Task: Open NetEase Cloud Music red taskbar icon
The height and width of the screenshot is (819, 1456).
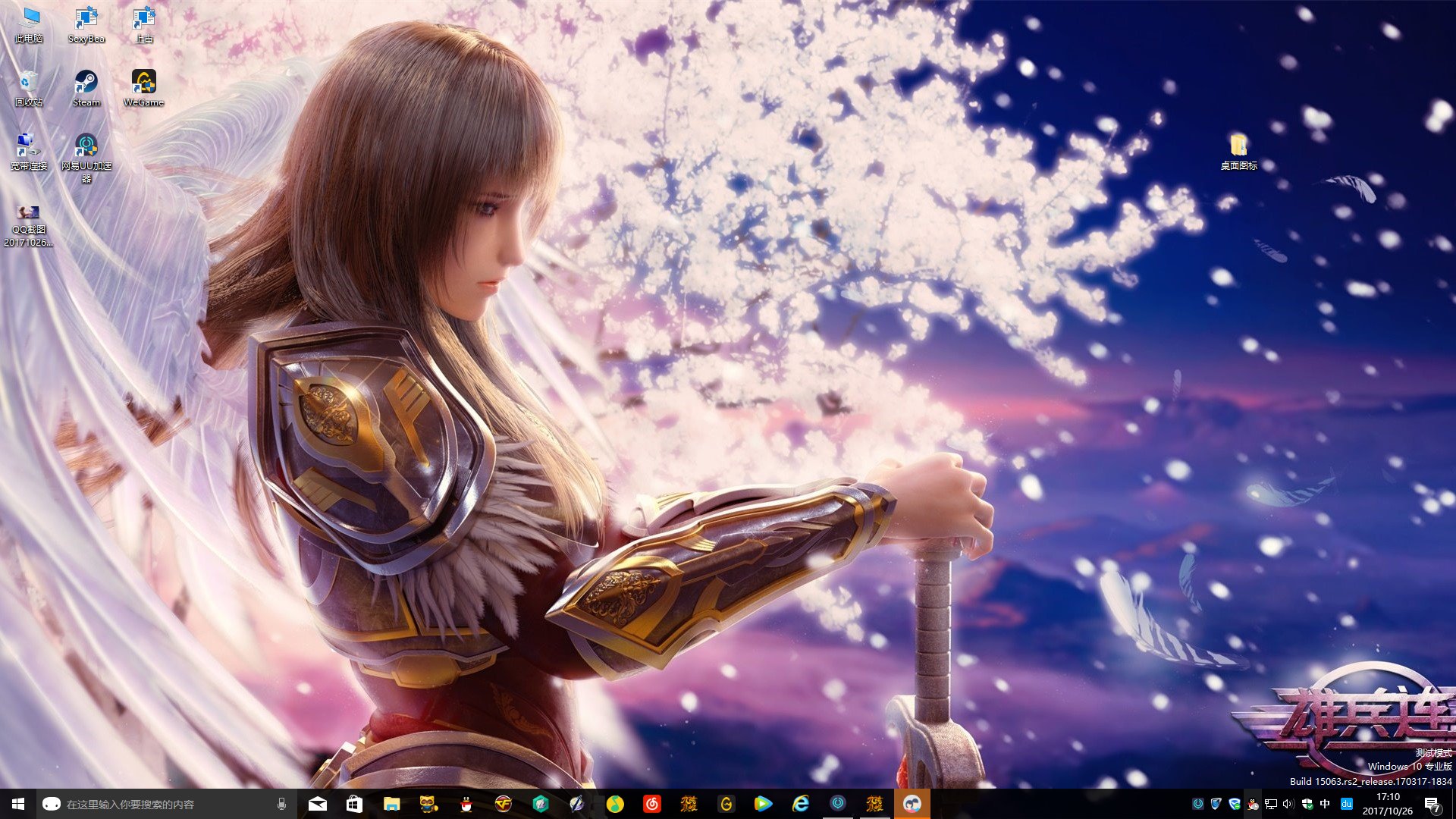Action: (651, 804)
